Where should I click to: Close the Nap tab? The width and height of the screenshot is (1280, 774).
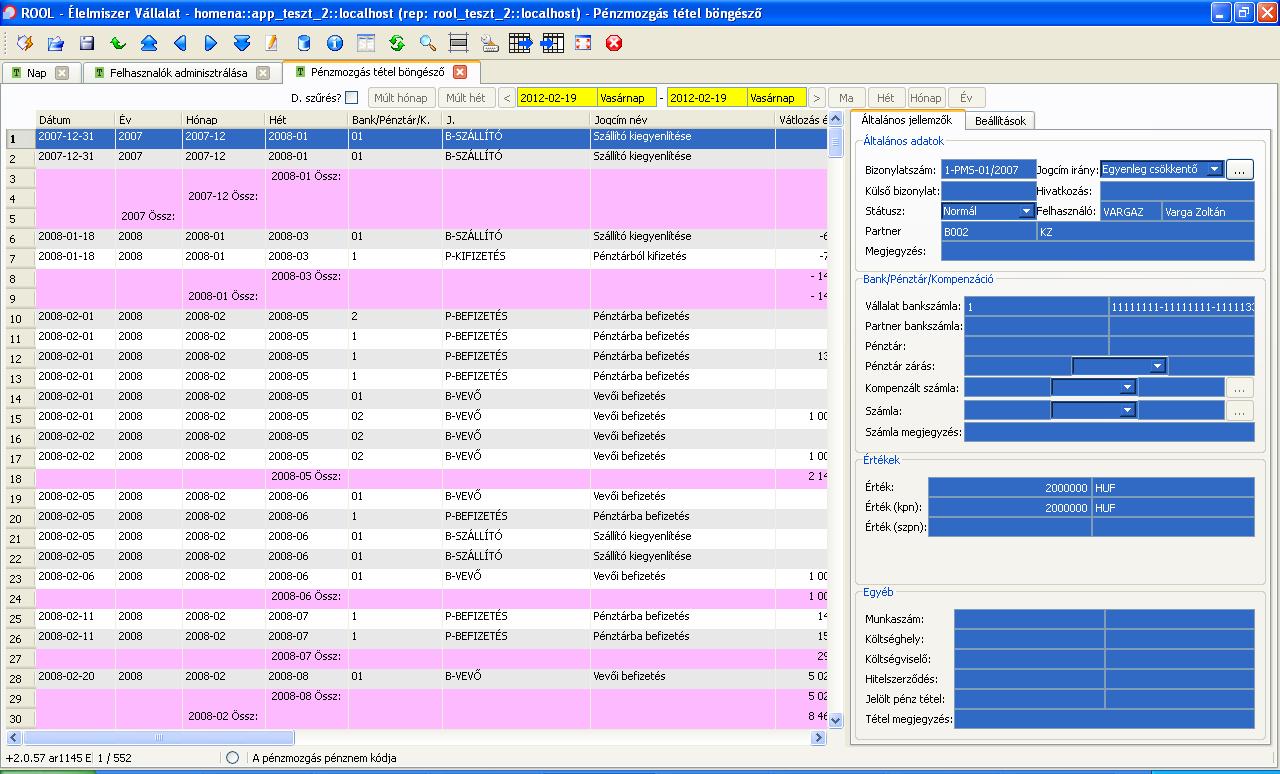pyautogui.click(x=62, y=73)
